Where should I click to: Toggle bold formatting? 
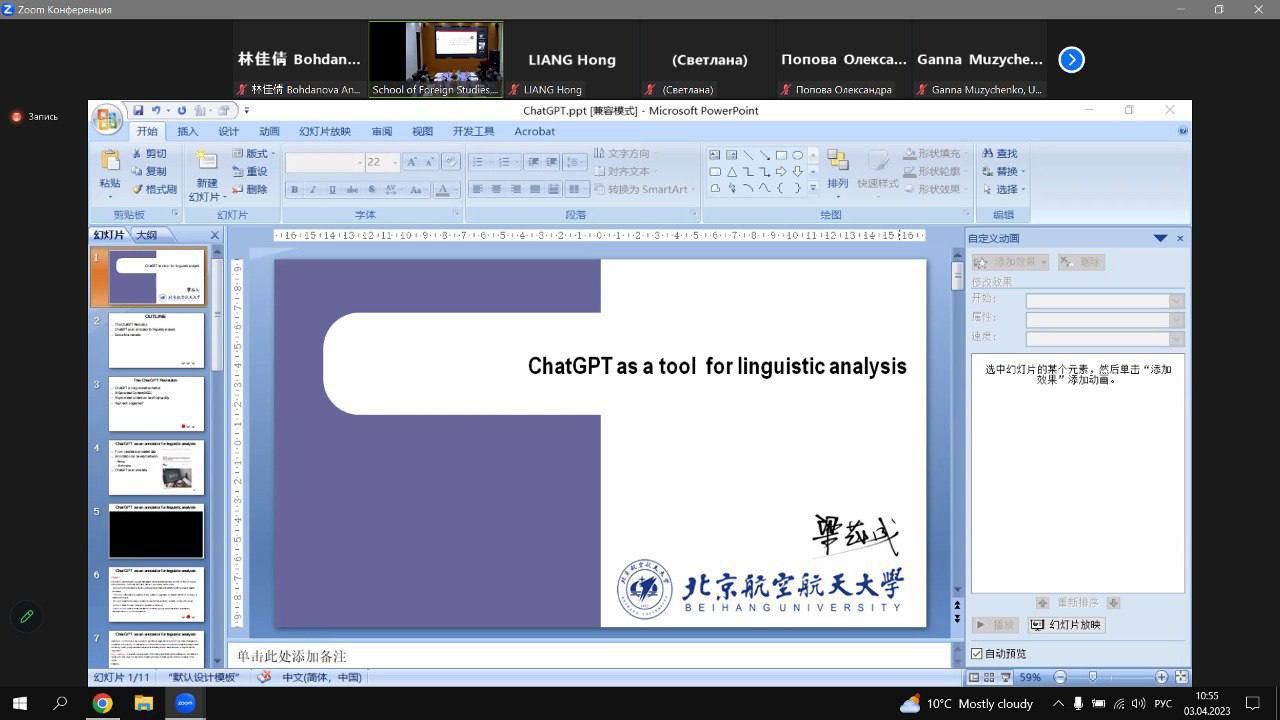point(294,189)
